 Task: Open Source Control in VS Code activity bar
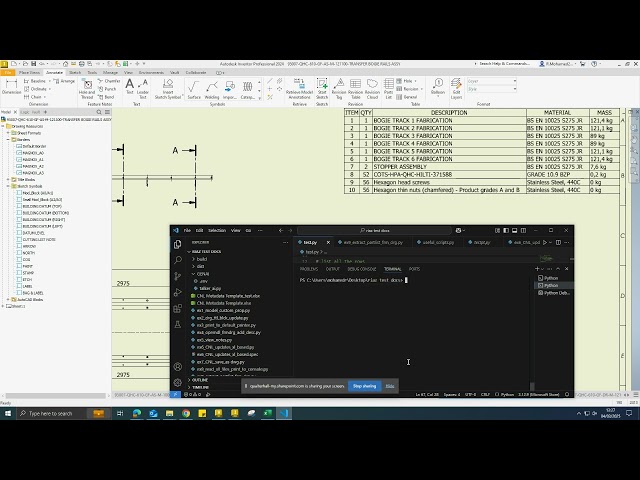point(178,276)
